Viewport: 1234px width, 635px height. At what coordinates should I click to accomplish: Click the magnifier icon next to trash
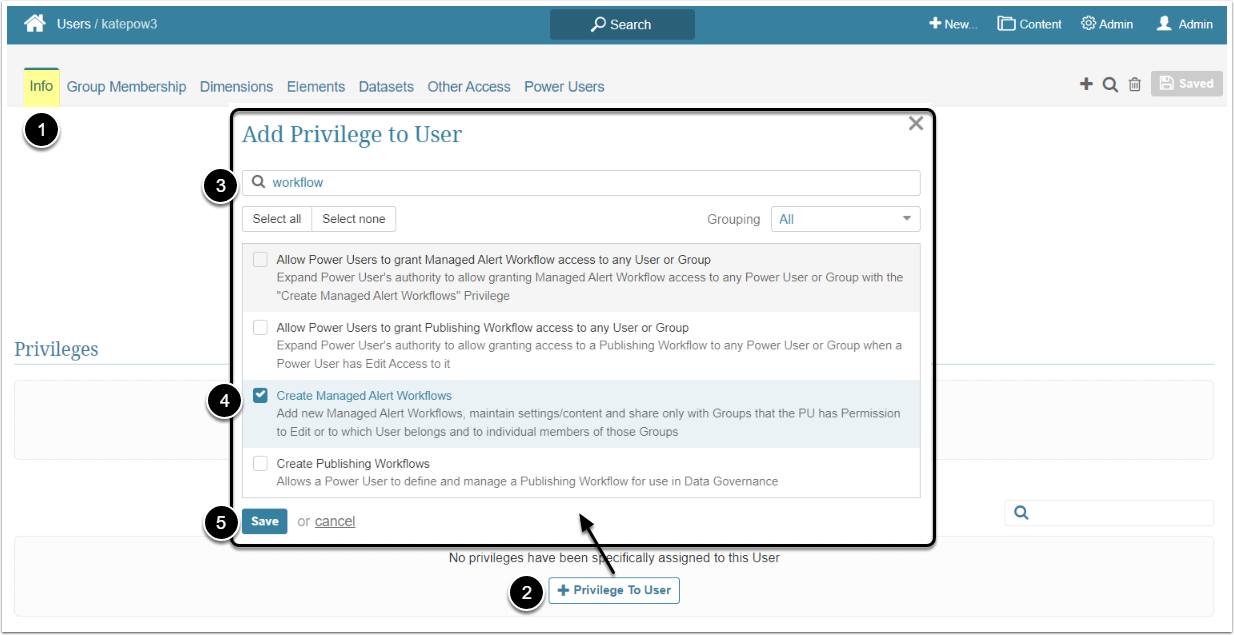[1110, 84]
